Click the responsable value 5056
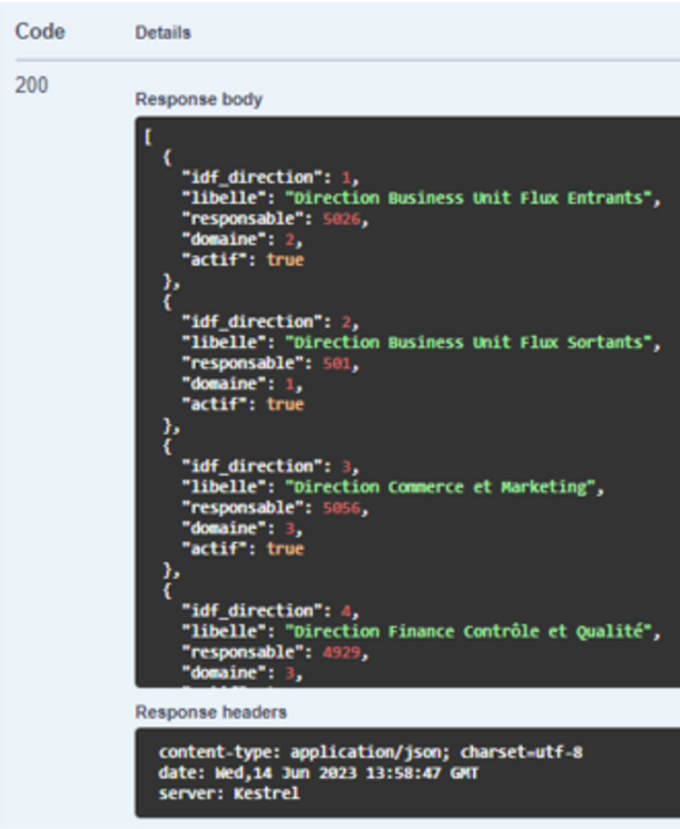Image resolution: width=680 pixels, height=829 pixels. [342, 508]
